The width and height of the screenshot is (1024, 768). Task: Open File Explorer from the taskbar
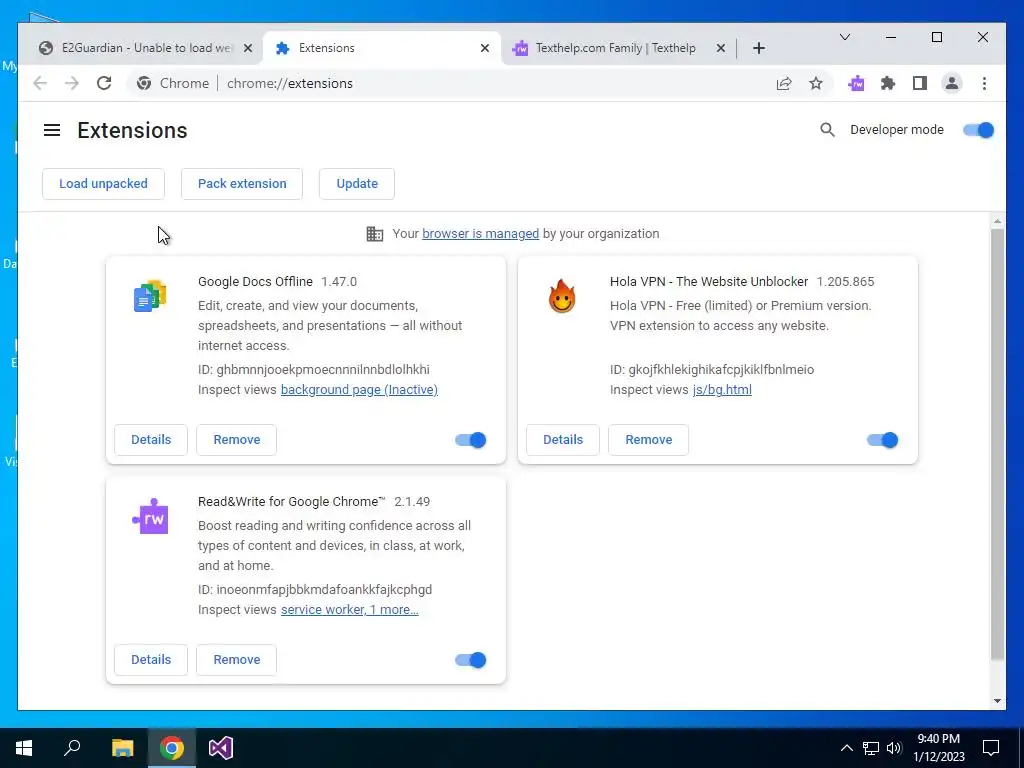[122, 748]
